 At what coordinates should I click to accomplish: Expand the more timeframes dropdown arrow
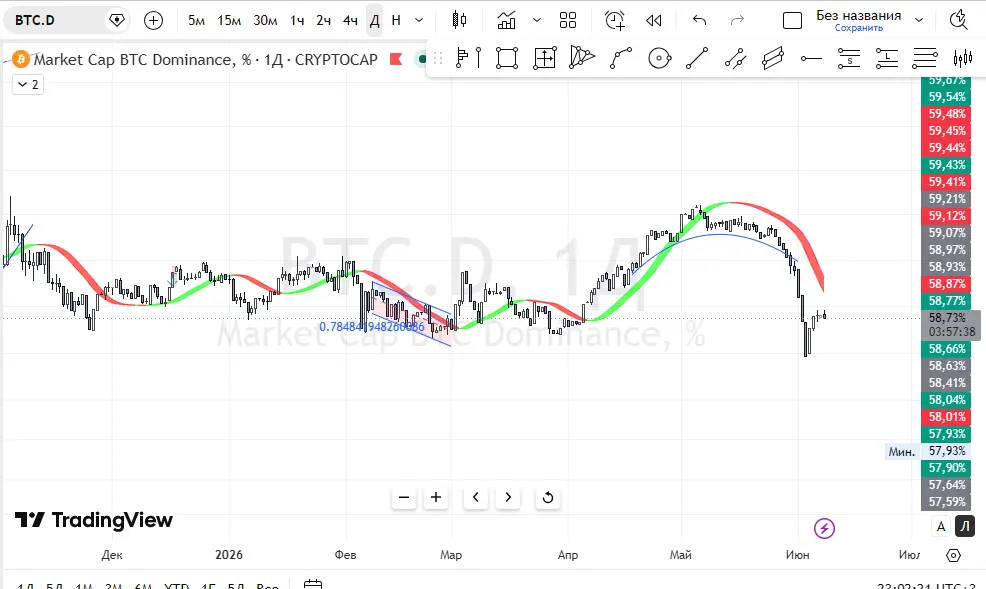tap(419, 20)
